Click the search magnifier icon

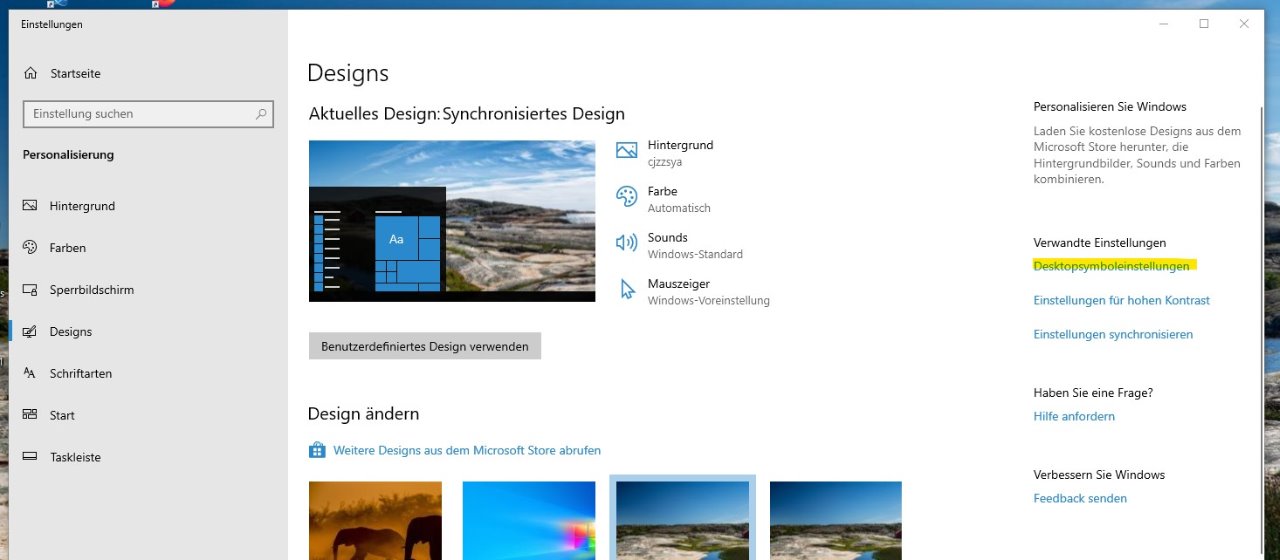(261, 114)
